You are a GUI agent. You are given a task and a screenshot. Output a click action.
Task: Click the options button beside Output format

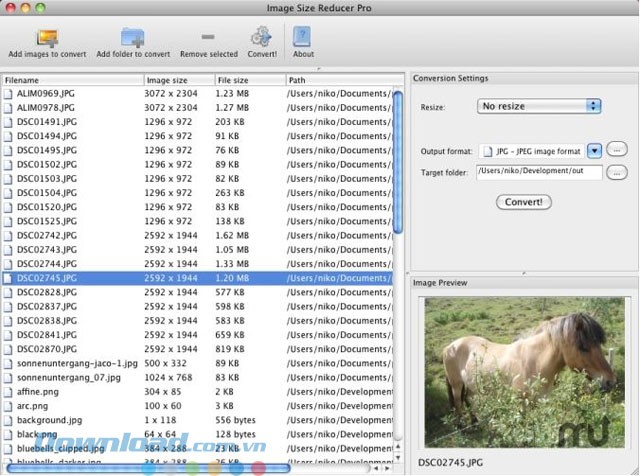(619, 150)
